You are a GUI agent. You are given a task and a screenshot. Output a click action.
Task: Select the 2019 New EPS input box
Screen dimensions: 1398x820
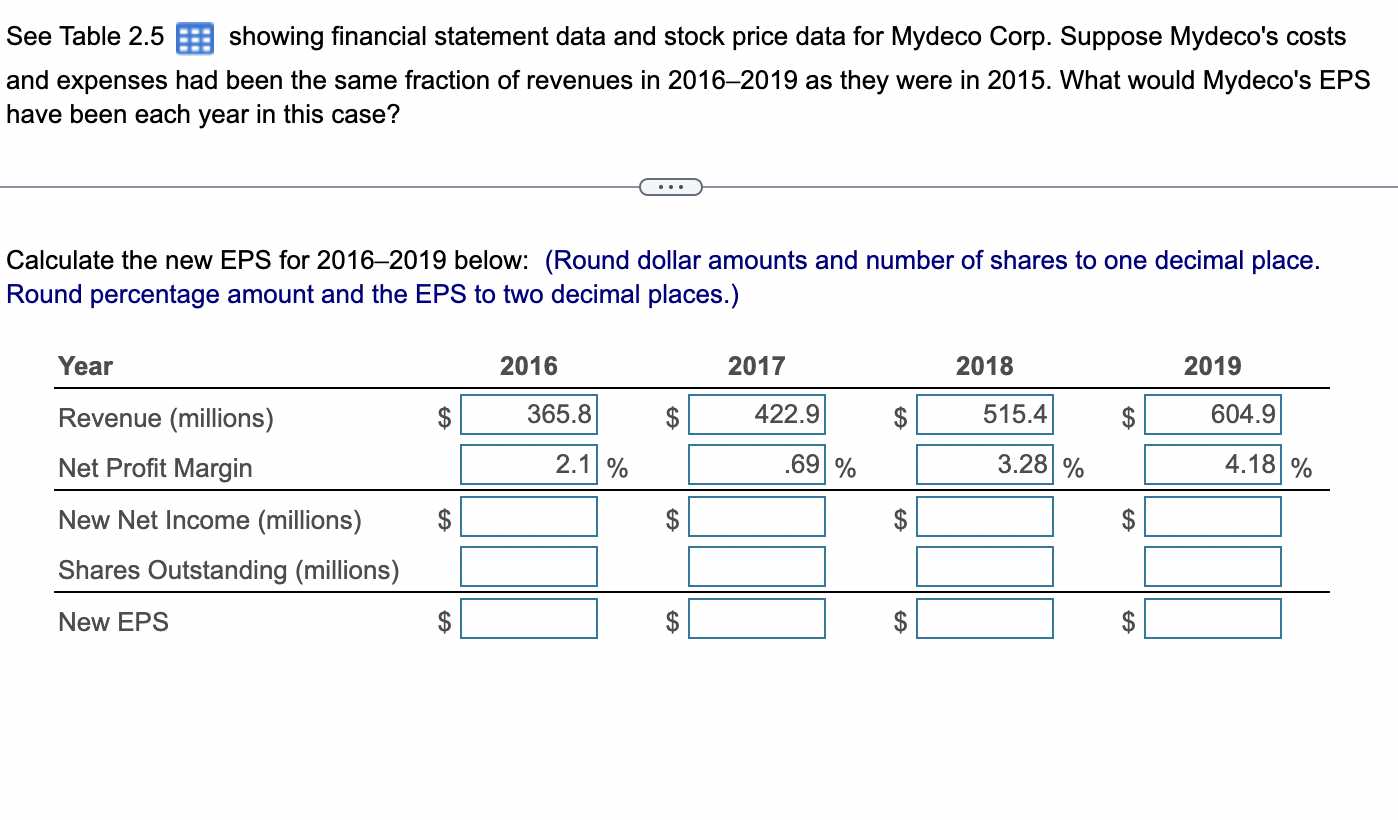[1212, 618]
